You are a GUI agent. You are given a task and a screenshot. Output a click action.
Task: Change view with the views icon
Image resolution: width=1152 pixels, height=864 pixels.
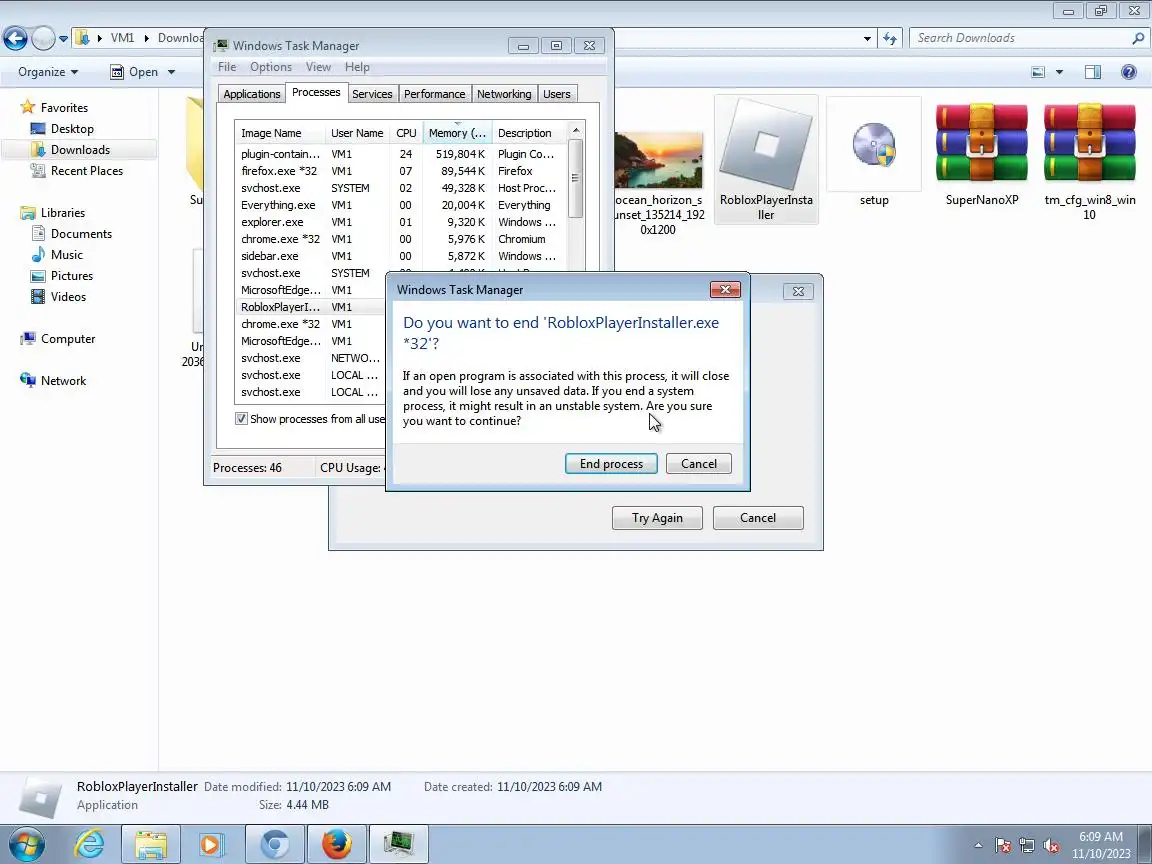pyautogui.click(x=1038, y=72)
